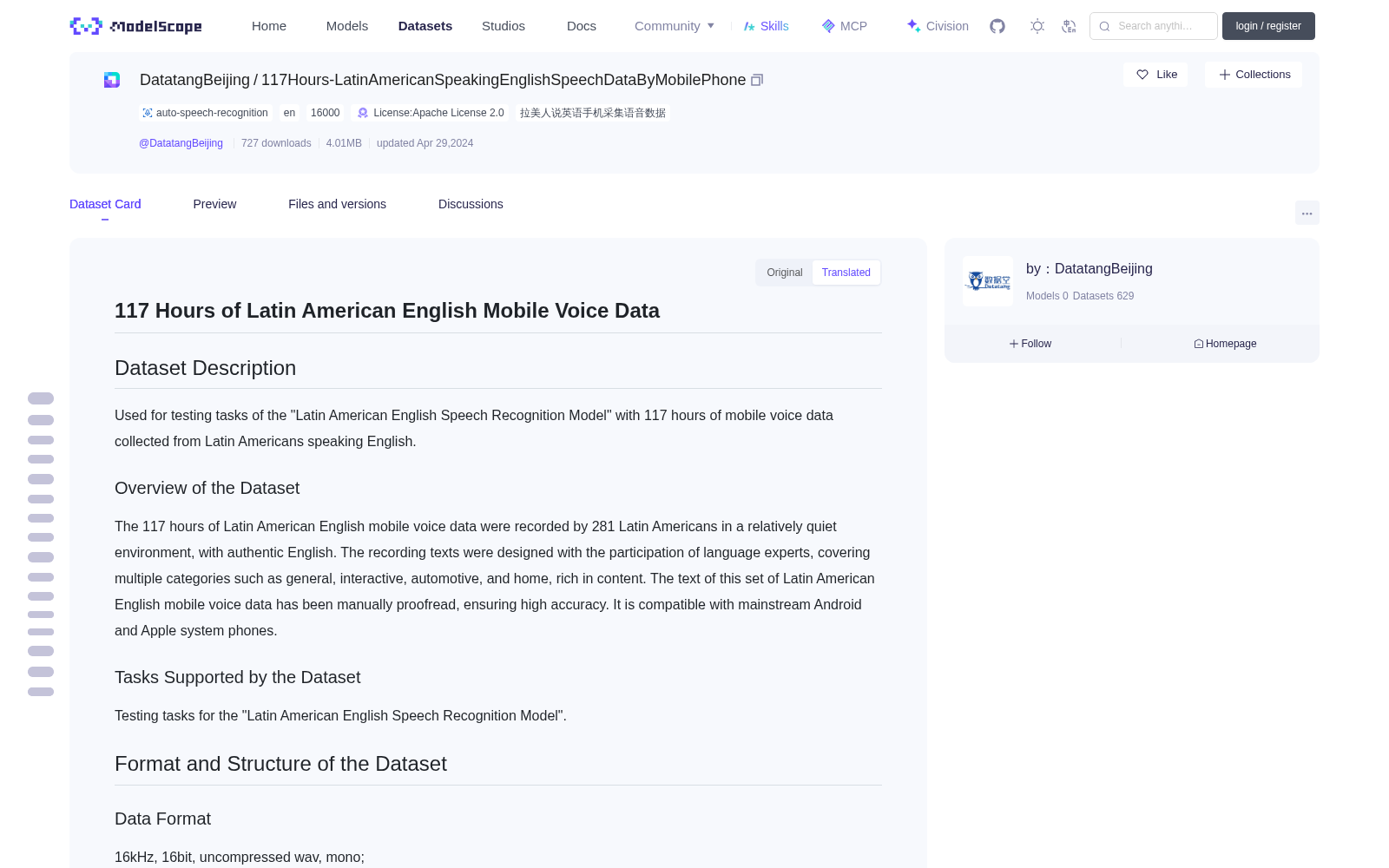The image size is (1389, 868).
Task: Open the @DatatangBeijing author link
Action: (181, 143)
